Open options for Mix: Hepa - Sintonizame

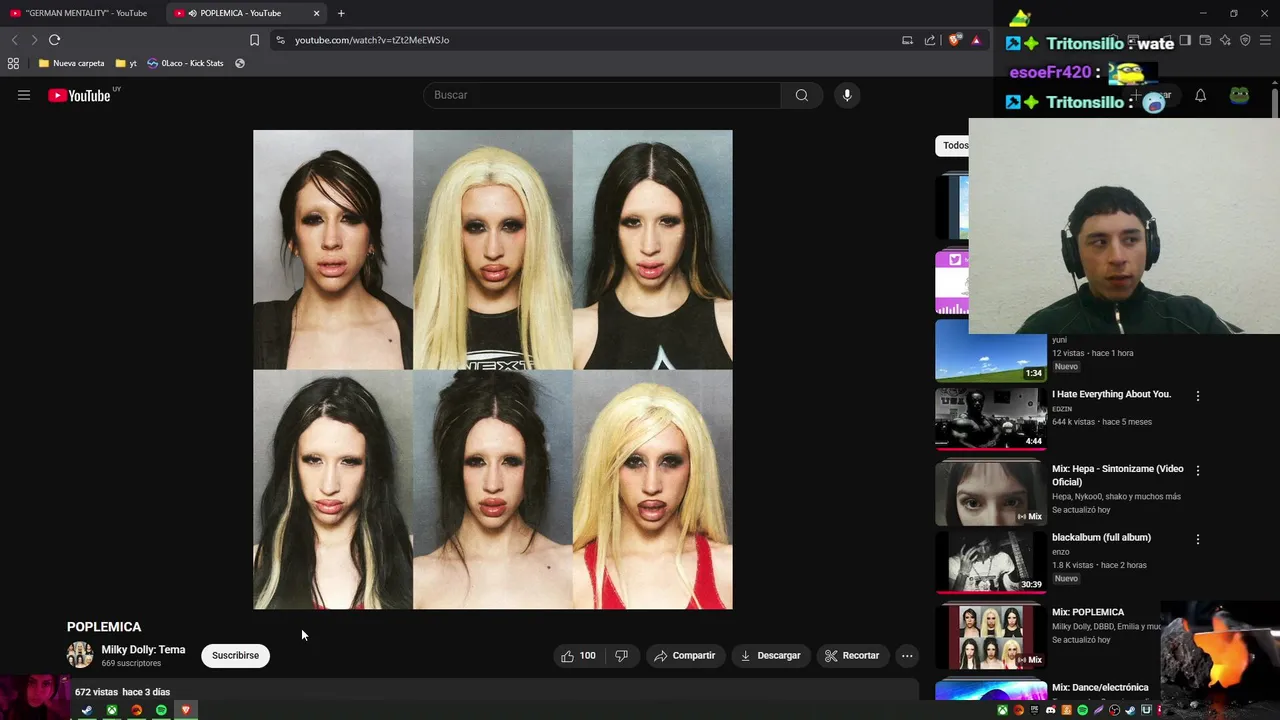pyautogui.click(x=1198, y=470)
